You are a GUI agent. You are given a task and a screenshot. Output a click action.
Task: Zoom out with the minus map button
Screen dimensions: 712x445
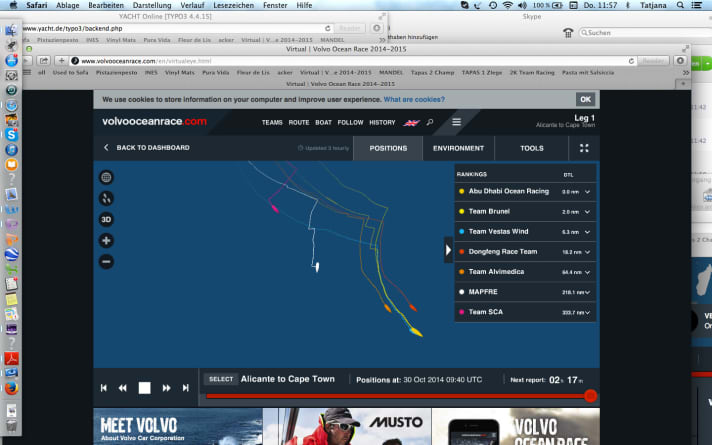coord(106,262)
